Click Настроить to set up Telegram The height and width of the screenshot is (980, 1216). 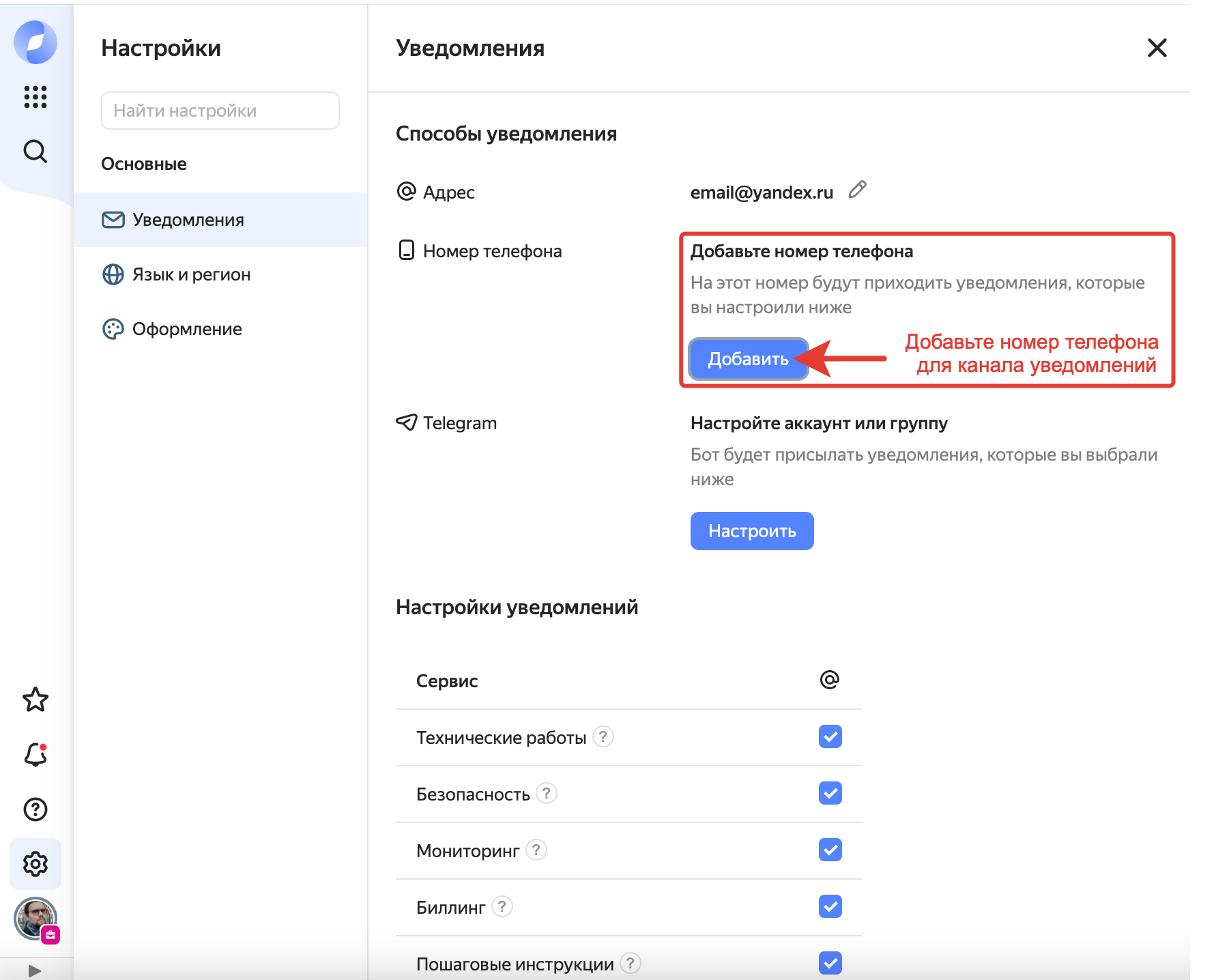pos(751,531)
